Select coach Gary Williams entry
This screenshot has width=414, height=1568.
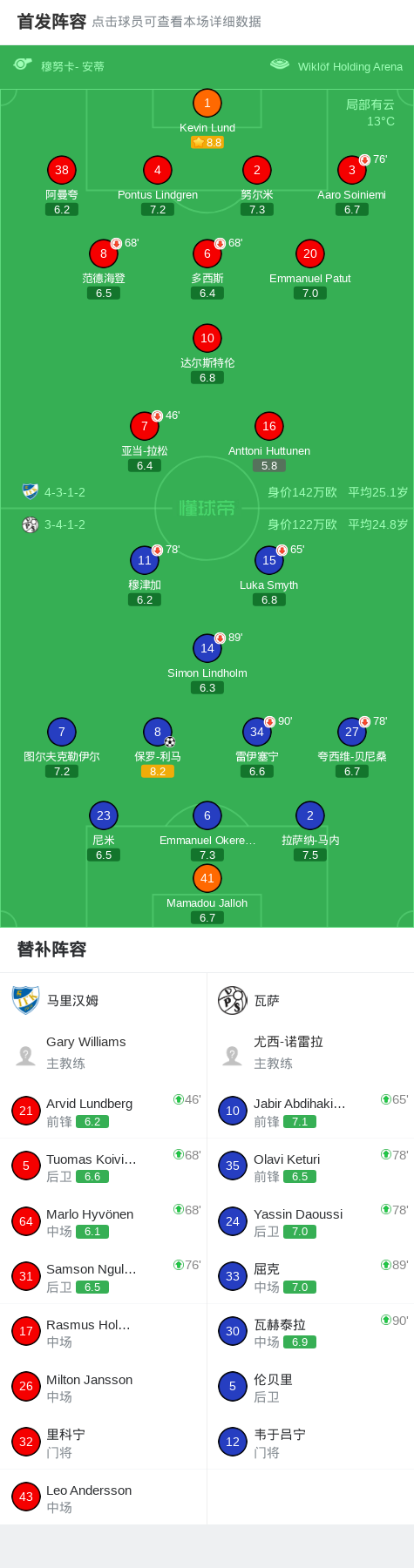coord(104,1052)
